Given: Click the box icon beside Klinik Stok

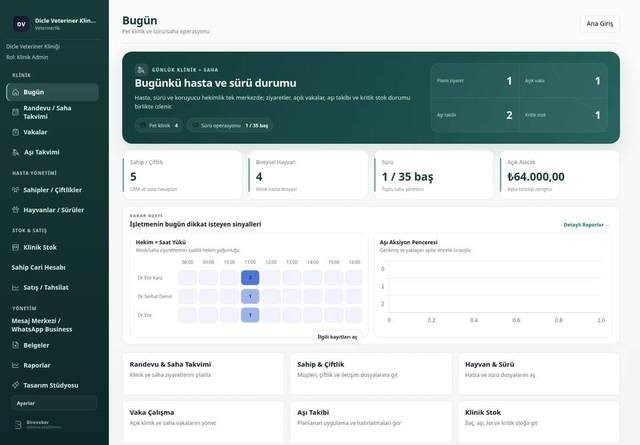Looking at the screenshot, I should pyautogui.click(x=16, y=247).
